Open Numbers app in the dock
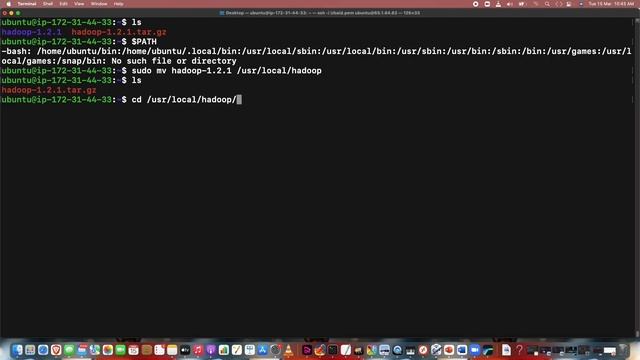The image size is (640, 360). click(x=224, y=350)
